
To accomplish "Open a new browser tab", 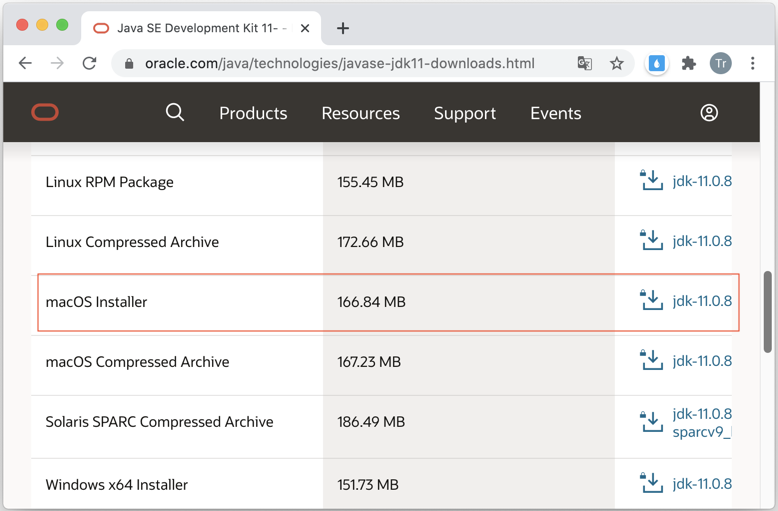I will point(343,28).
